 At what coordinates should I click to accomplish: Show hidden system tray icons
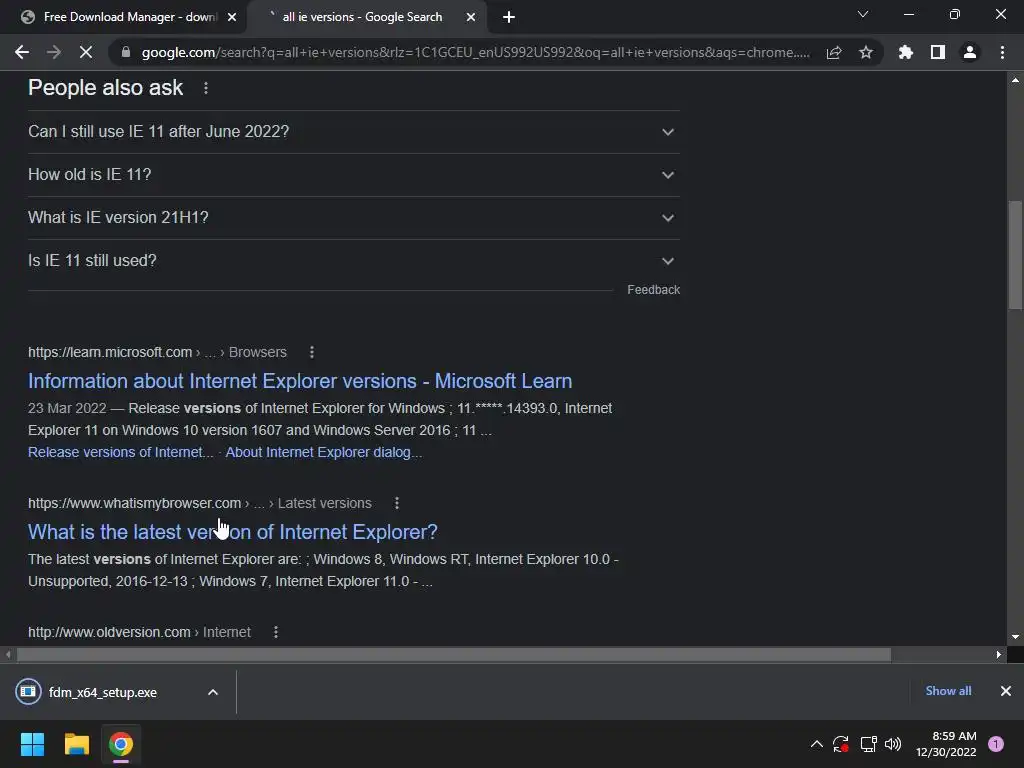coord(816,744)
